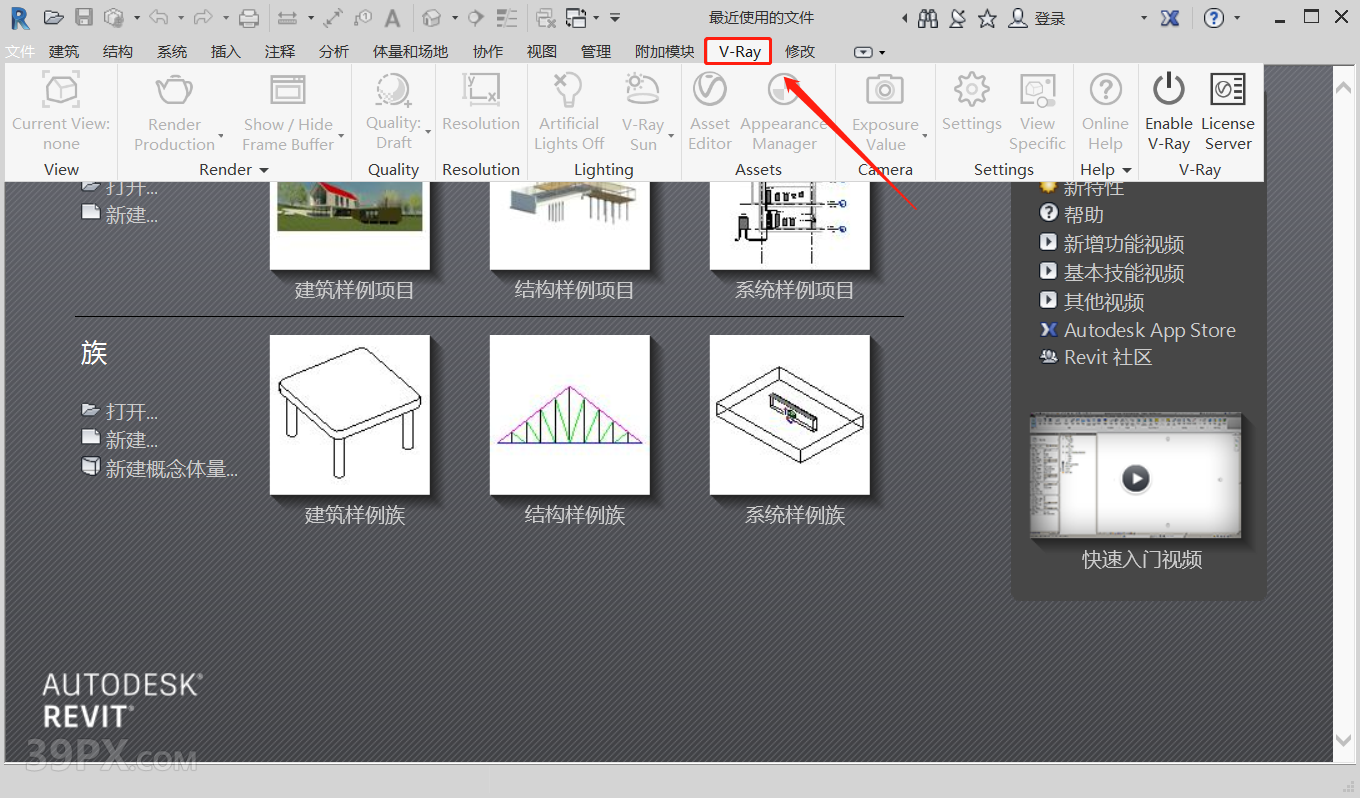Expand the Render panel dropdown arrow
Screen dimensions: 1360x798
[x=264, y=171]
